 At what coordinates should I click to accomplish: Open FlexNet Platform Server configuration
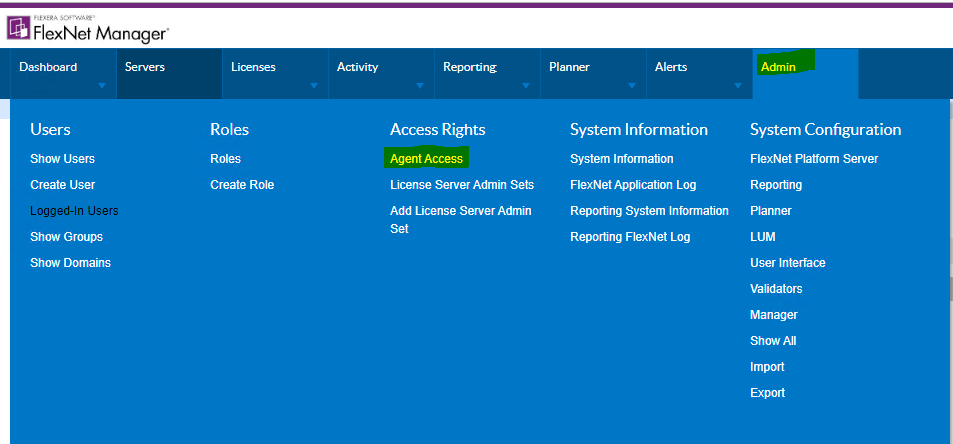(x=814, y=159)
